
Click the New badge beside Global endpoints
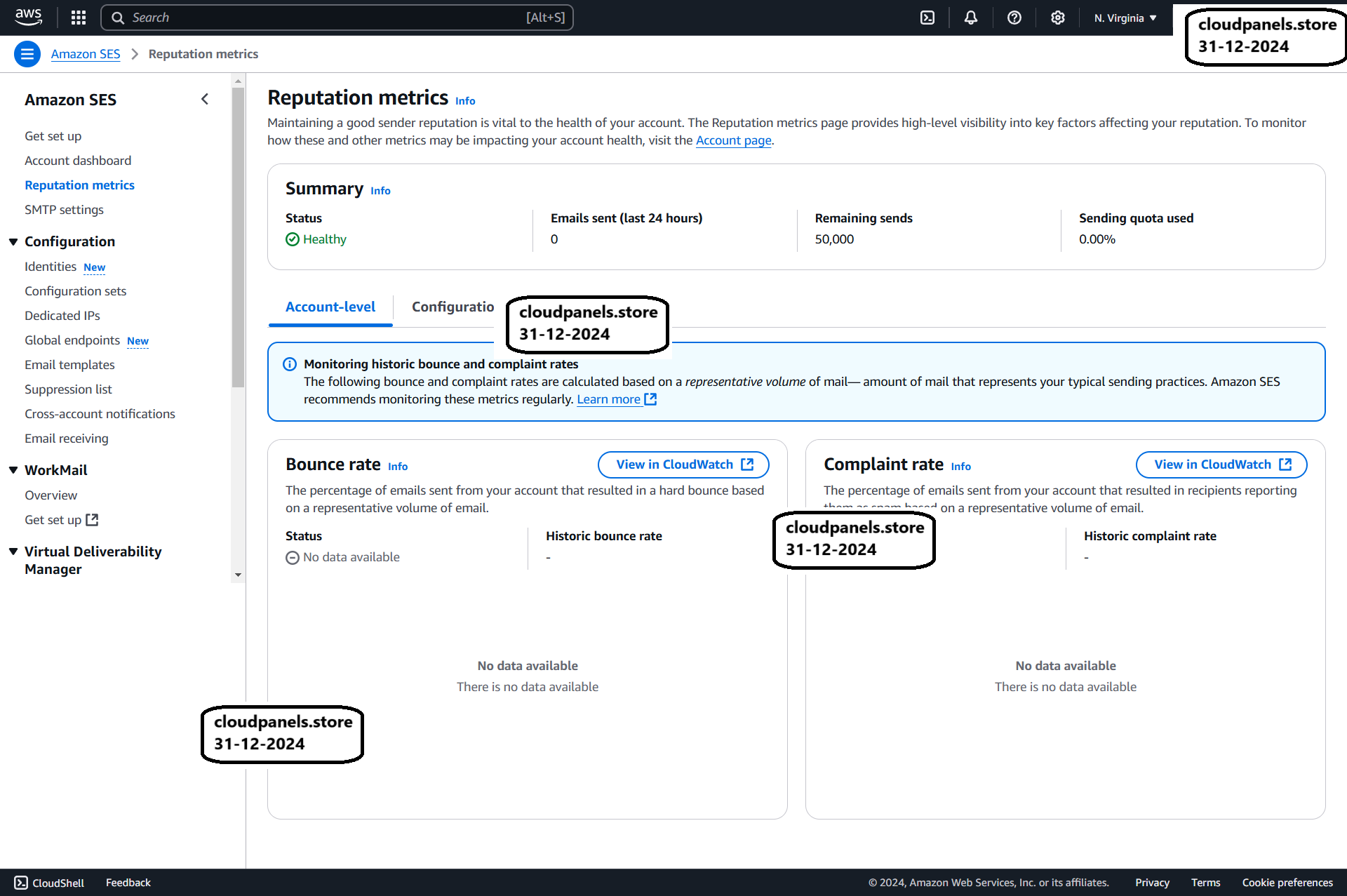[x=138, y=341]
